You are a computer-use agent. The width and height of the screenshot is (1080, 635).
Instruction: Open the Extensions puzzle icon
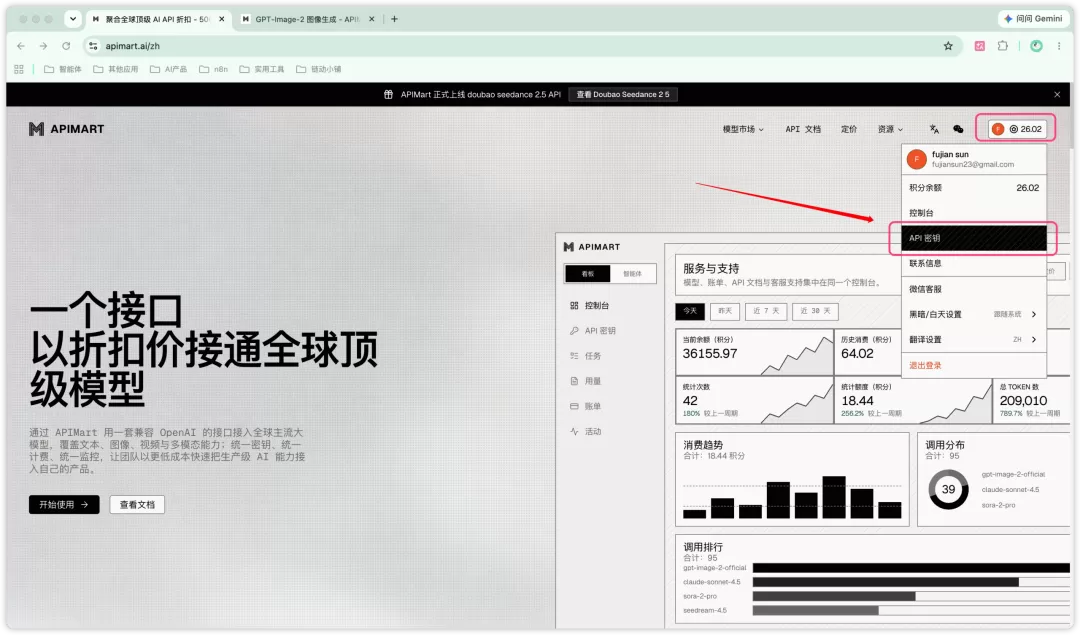pyautogui.click(x=1003, y=46)
